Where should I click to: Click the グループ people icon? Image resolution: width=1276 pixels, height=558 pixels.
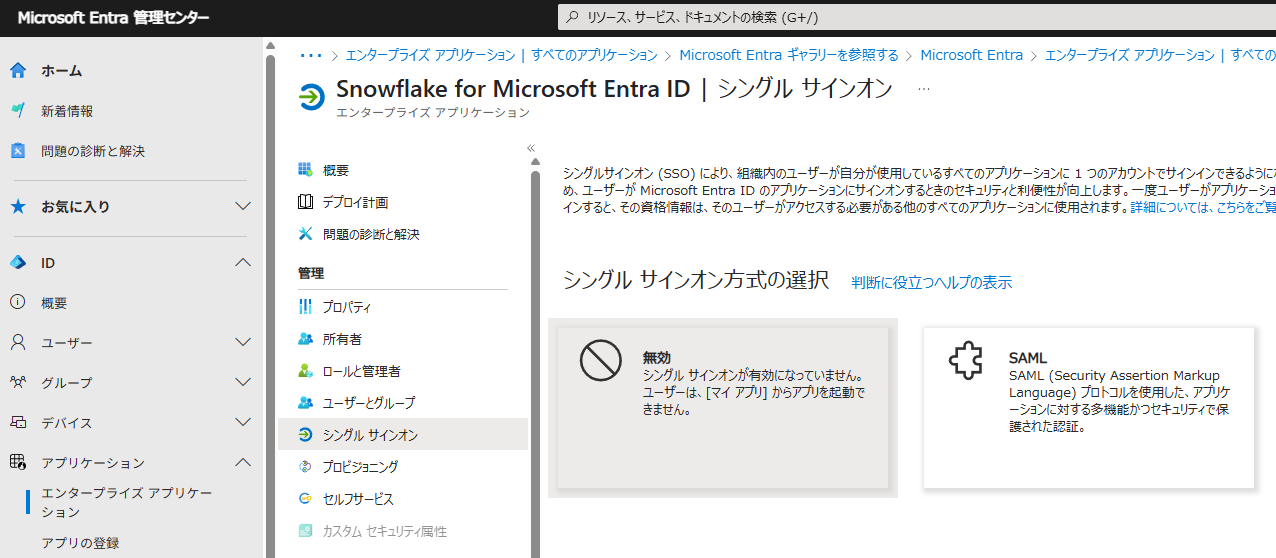(x=17, y=383)
